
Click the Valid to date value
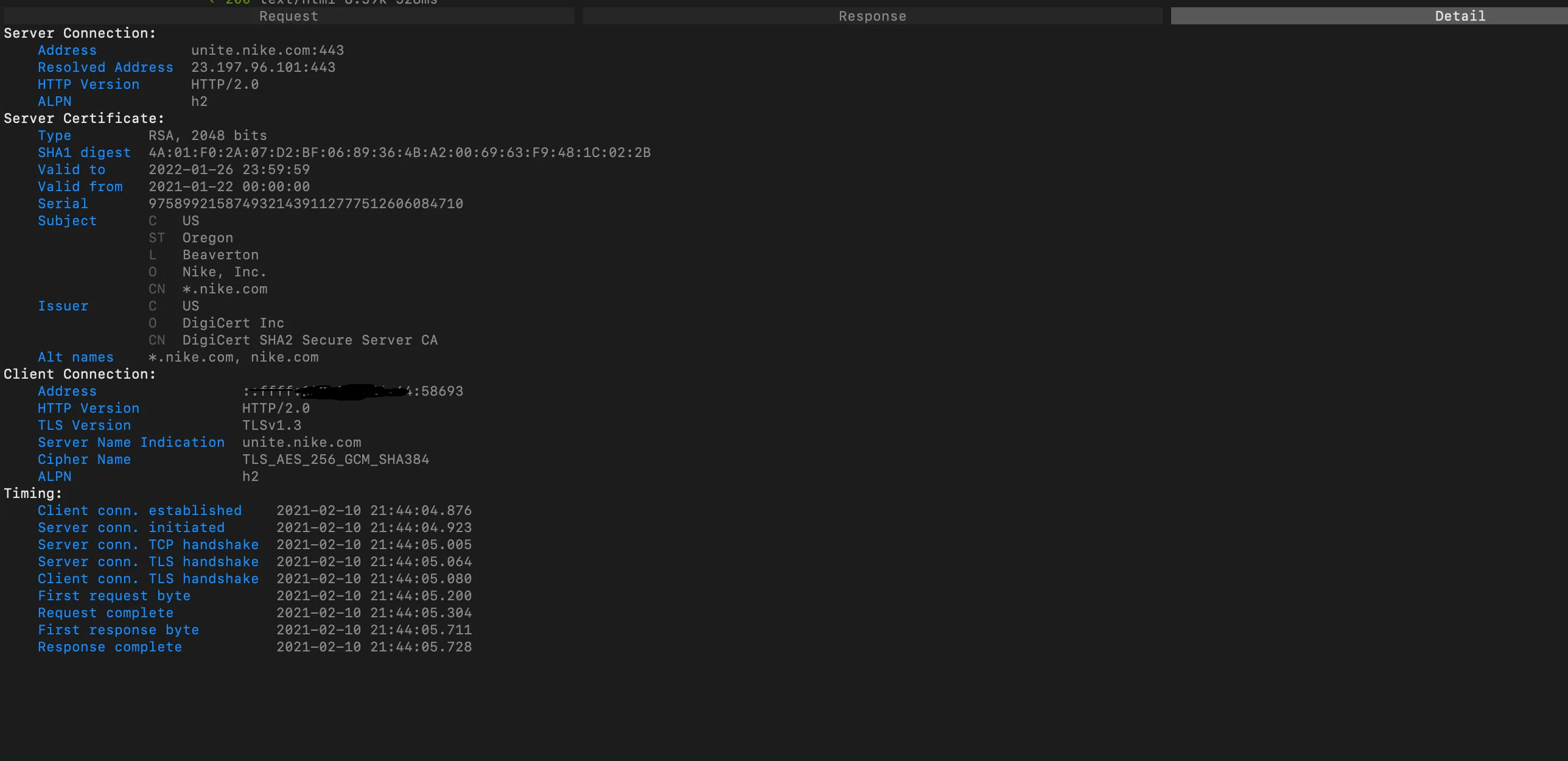click(x=229, y=170)
